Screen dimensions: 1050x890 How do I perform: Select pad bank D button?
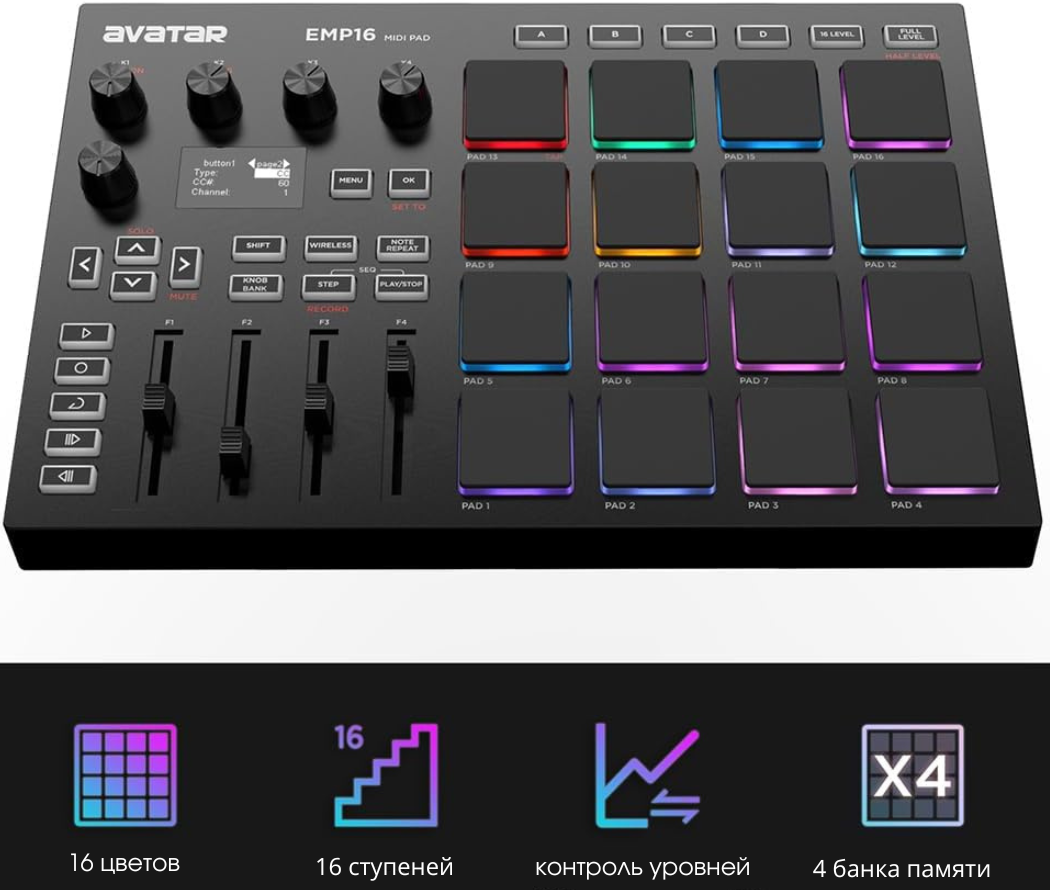coord(763,35)
